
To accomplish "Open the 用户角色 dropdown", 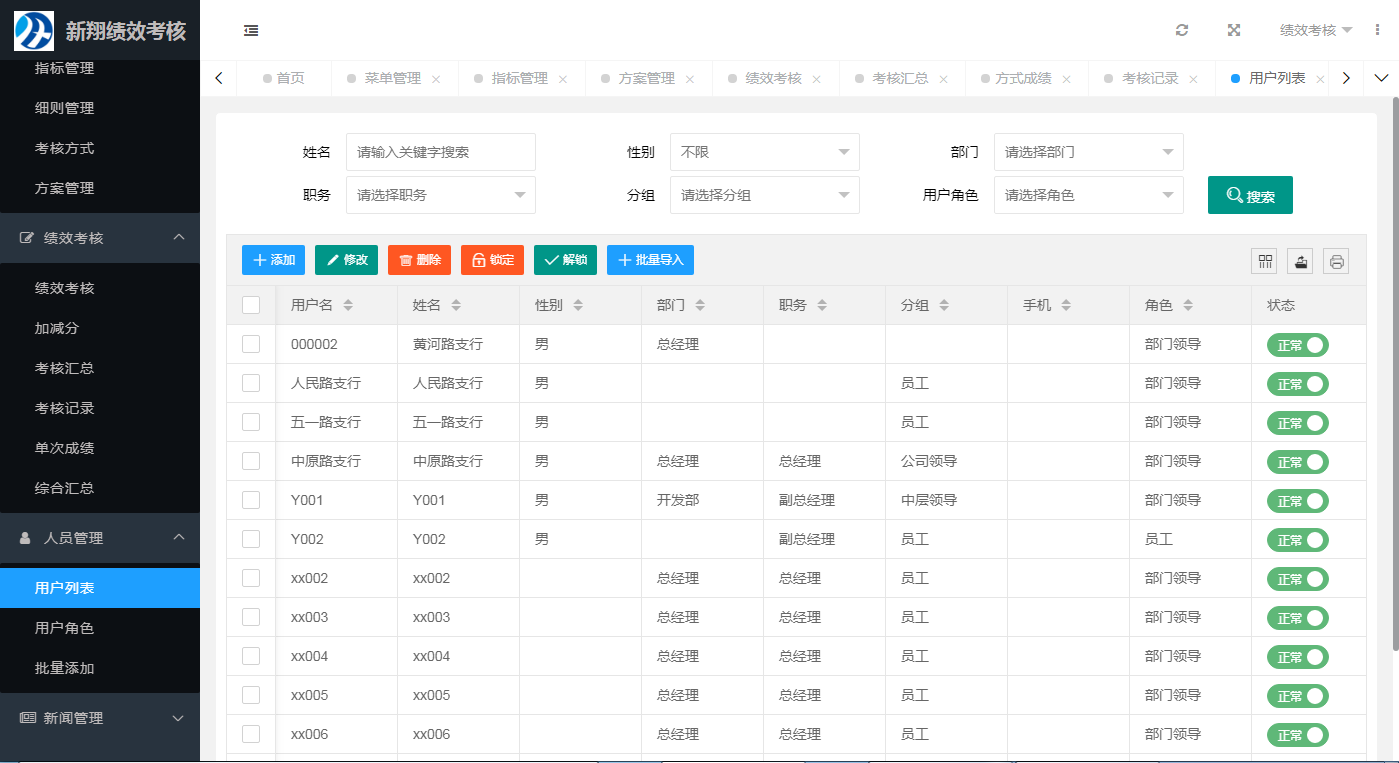I will [1088, 195].
